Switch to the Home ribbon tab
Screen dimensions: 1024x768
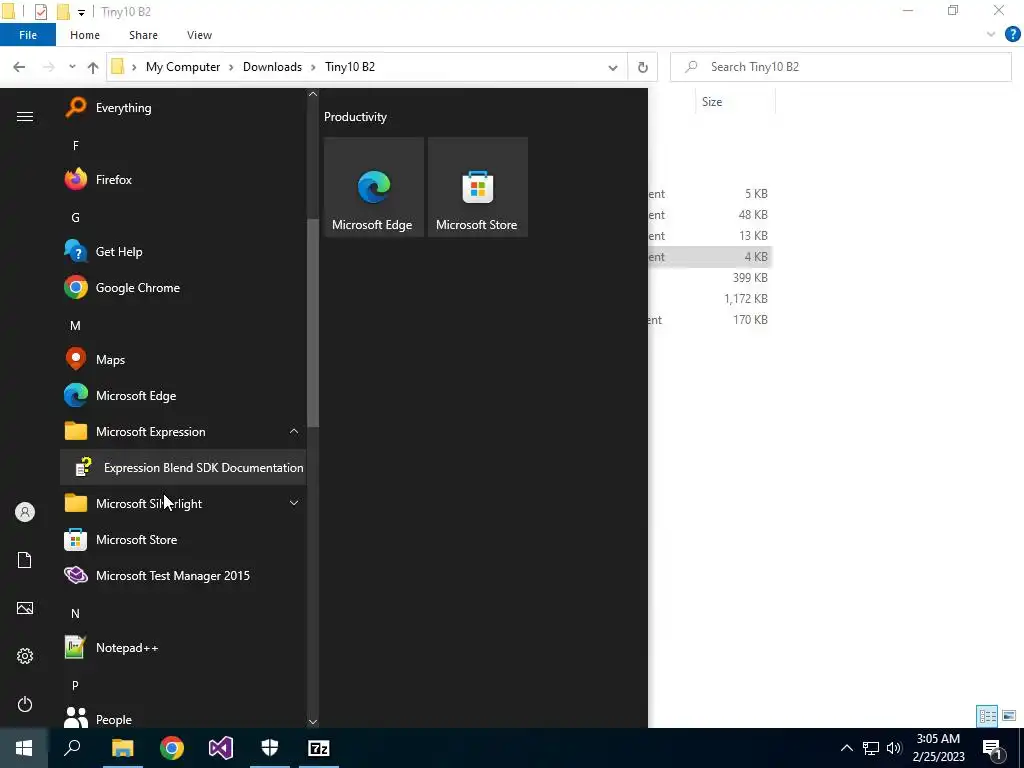pyautogui.click(x=85, y=35)
